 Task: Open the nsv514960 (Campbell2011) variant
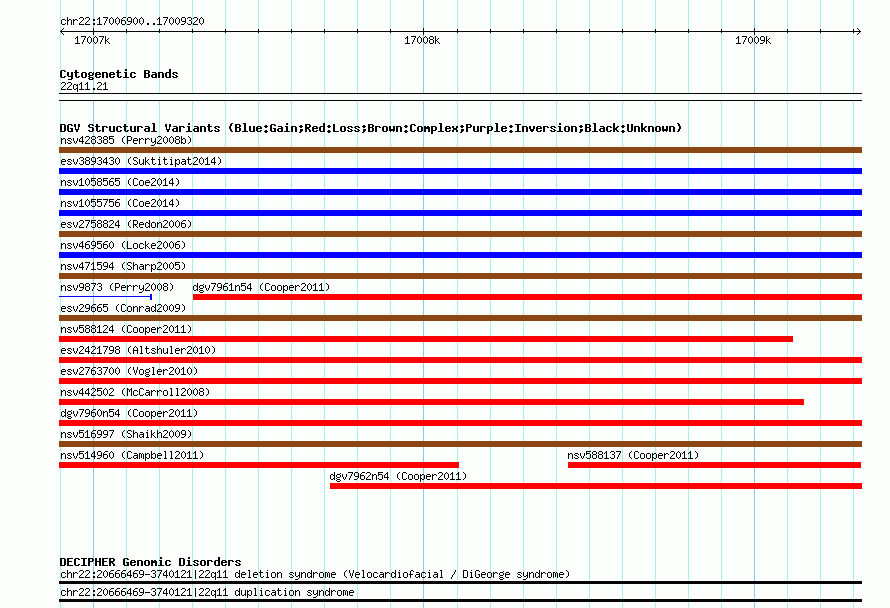pos(132,455)
